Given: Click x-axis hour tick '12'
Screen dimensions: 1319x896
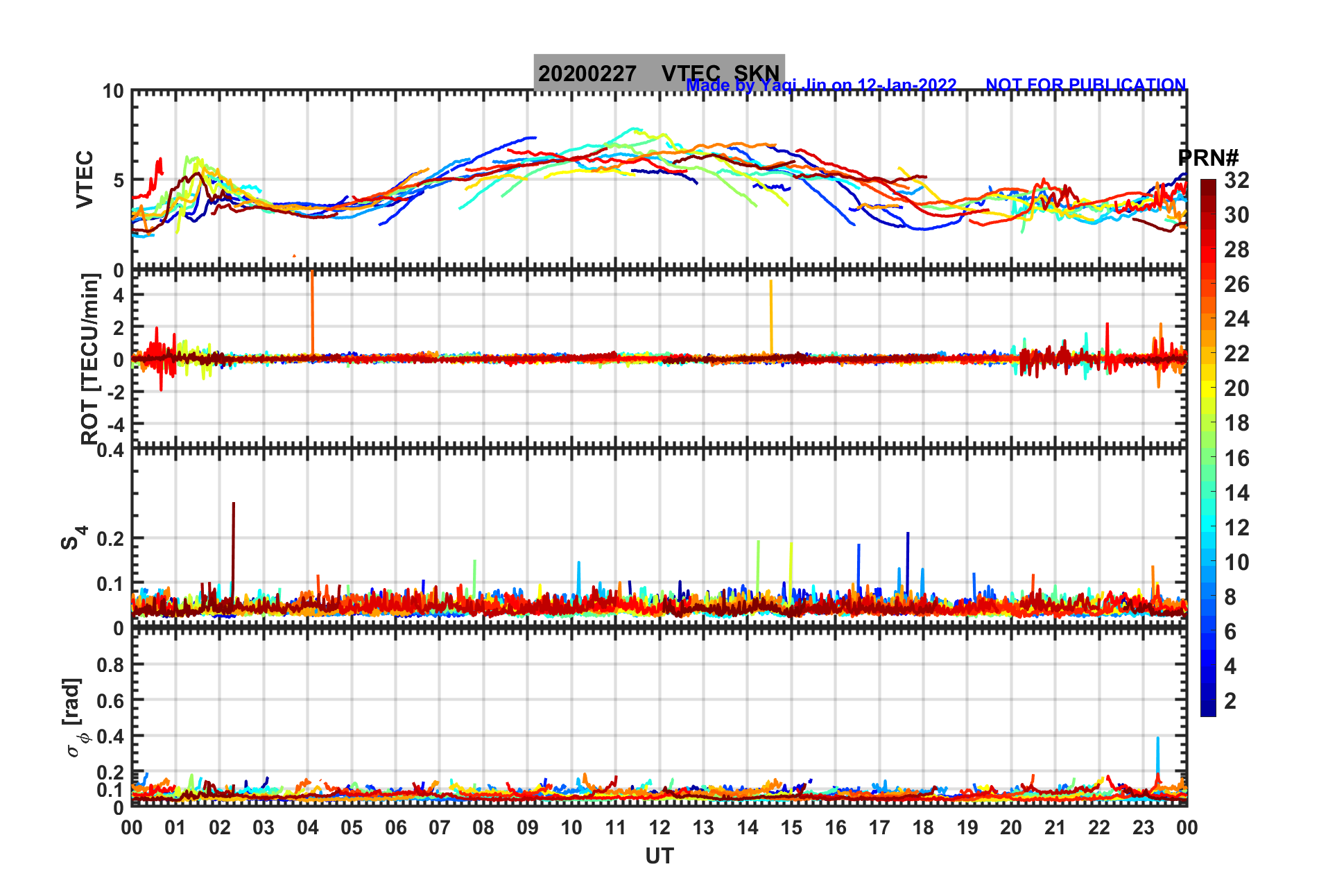Looking at the screenshot, I should click(659, 827).
